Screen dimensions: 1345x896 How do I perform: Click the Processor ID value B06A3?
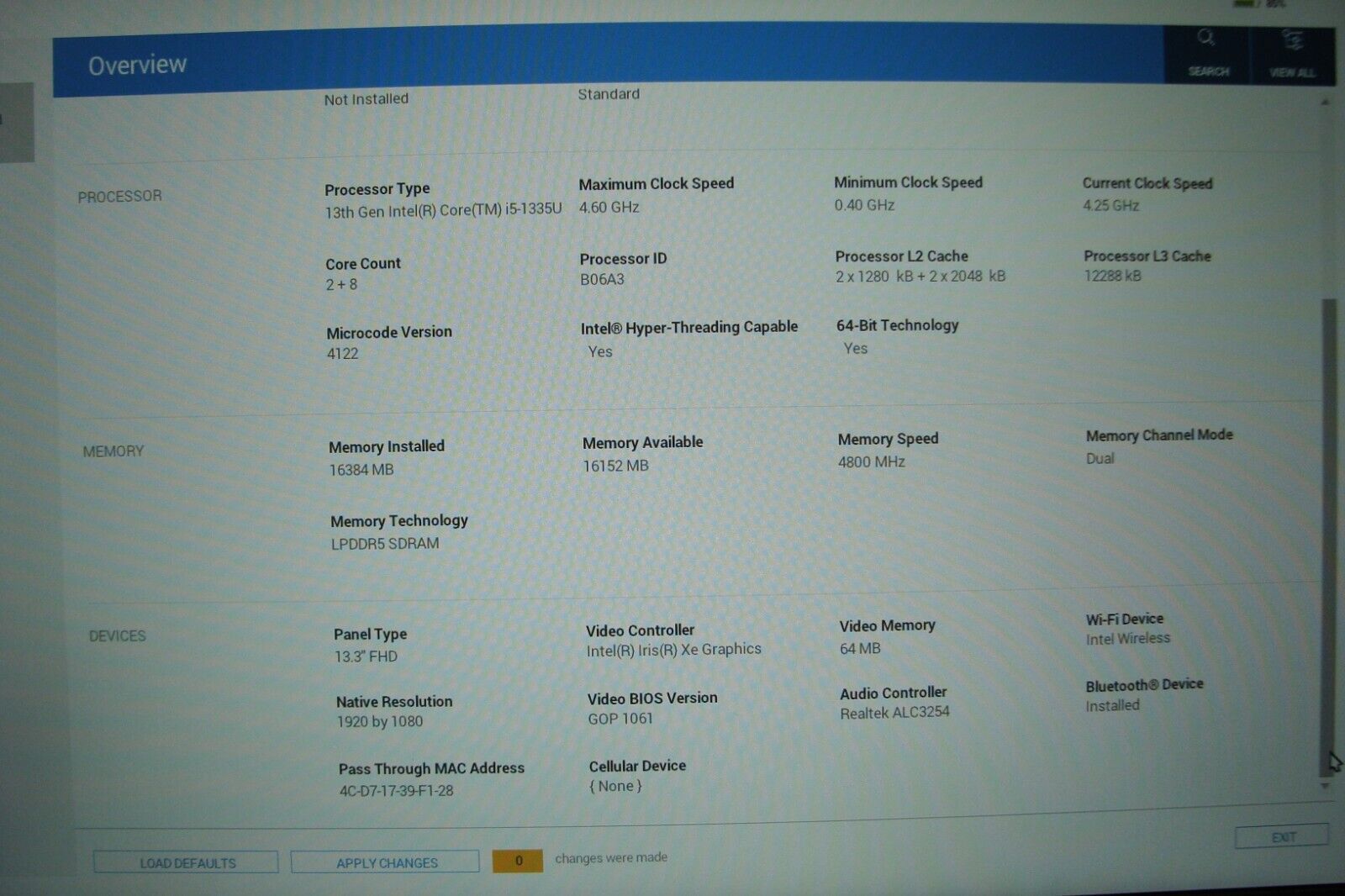[x=602, y=279]
